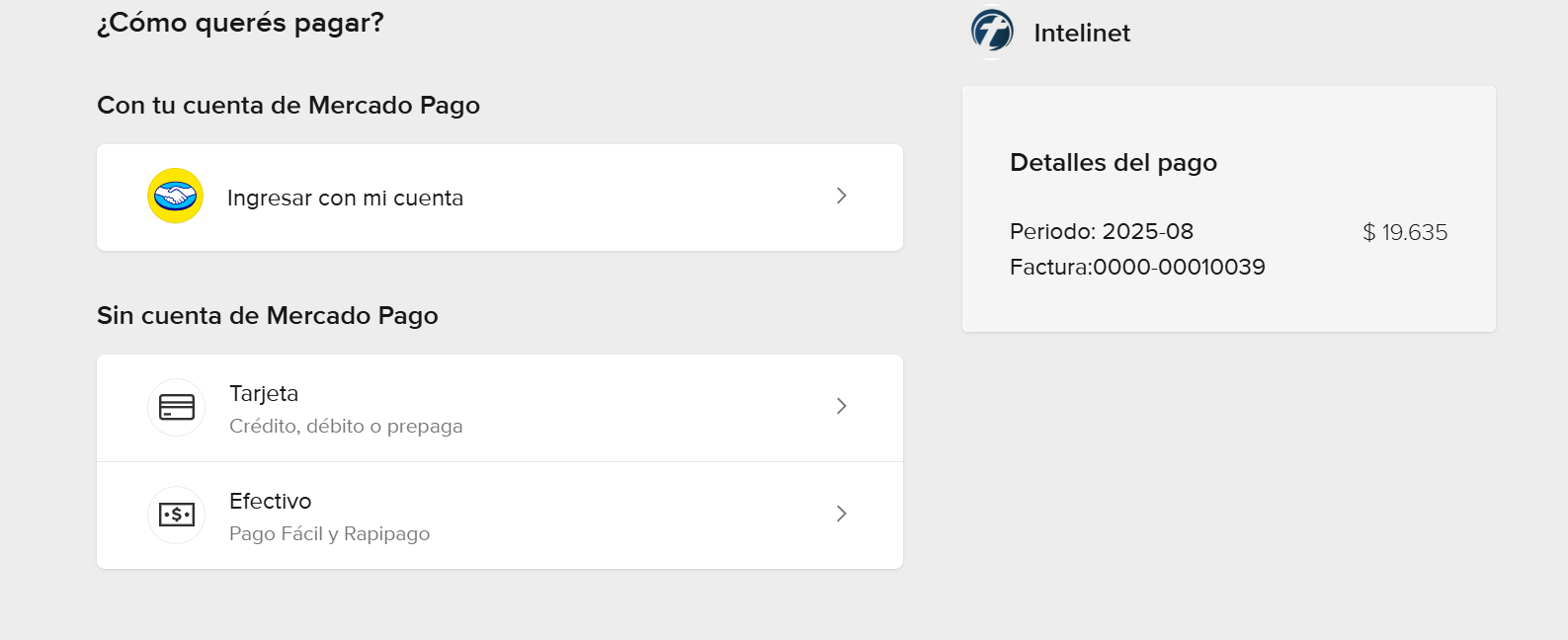The height and width of the screenshot is (640, 1568).
Task: Open the chevron on the Efectivo row
Action: pos(841,514)
